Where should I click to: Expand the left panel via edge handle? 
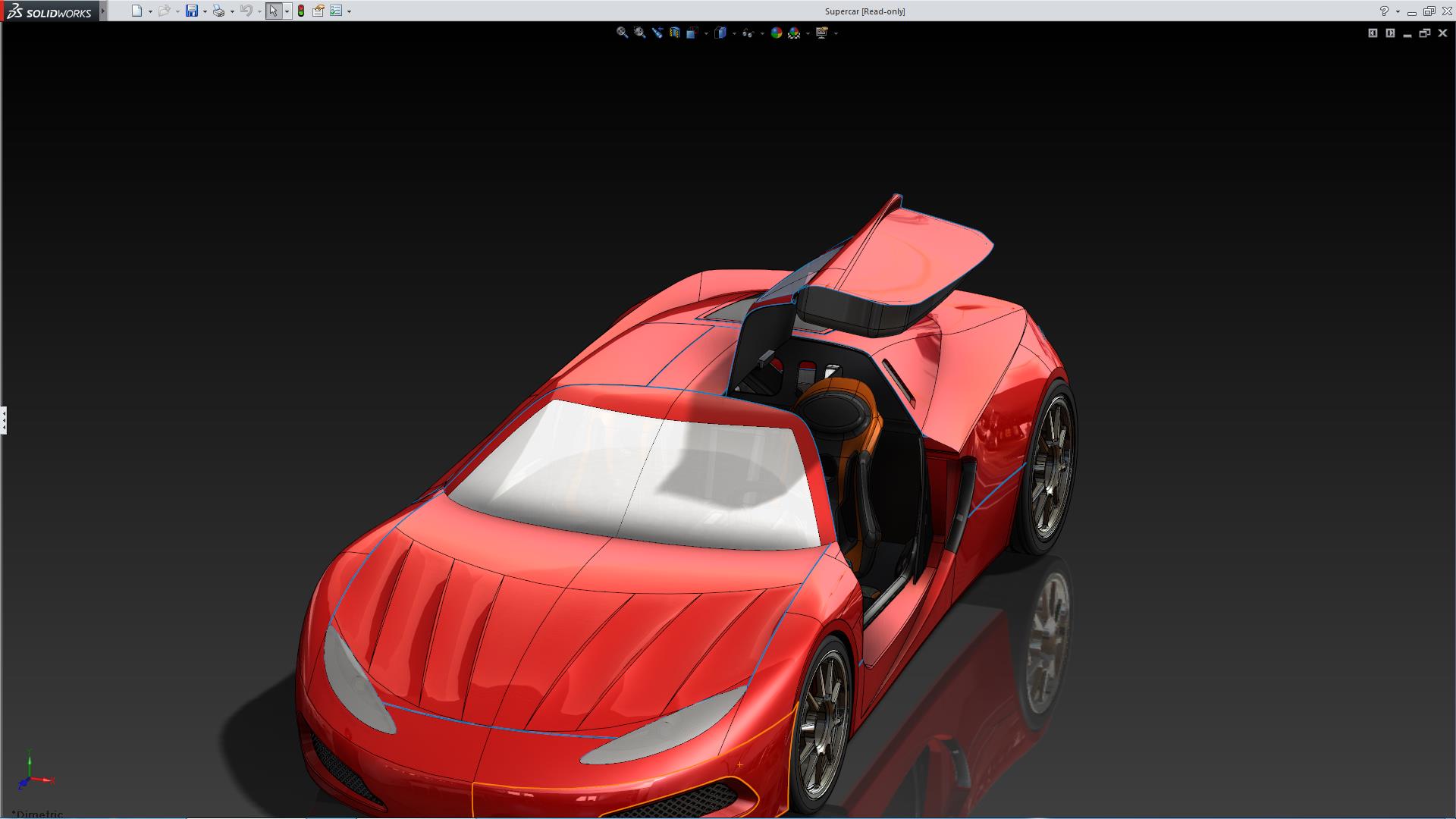click(x=4, y=419)
